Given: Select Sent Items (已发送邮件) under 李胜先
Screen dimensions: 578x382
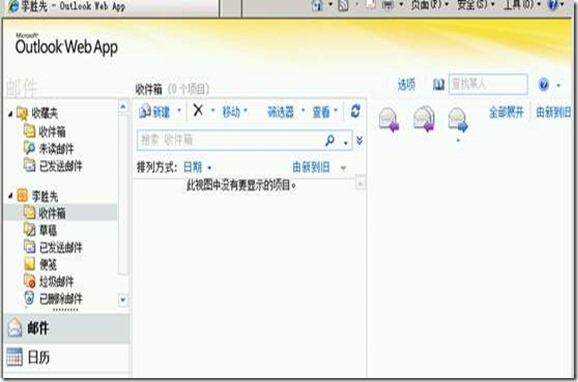Looking at the screenshot, I should point(60,247).
